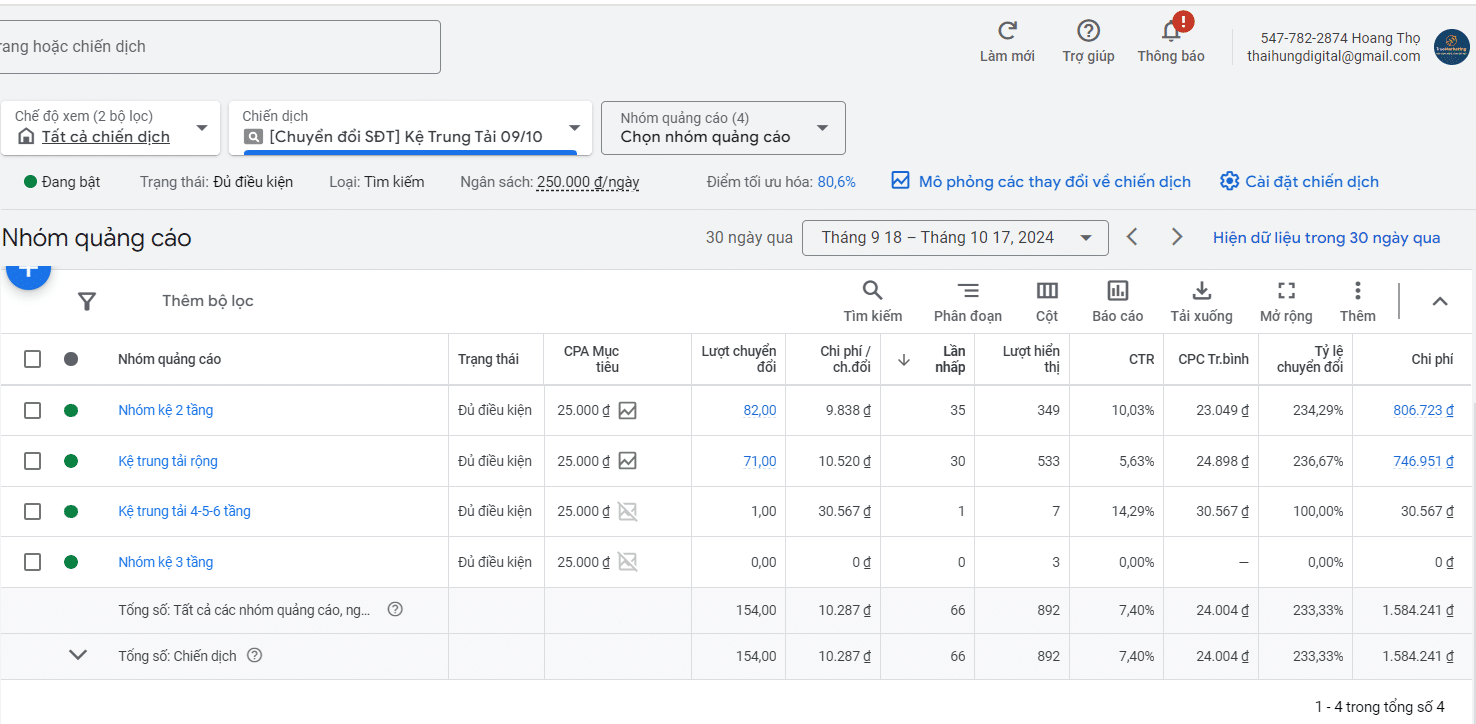Open the date range dropdown
Screen dimensions: 1476x724
click(x=954, y=238)
